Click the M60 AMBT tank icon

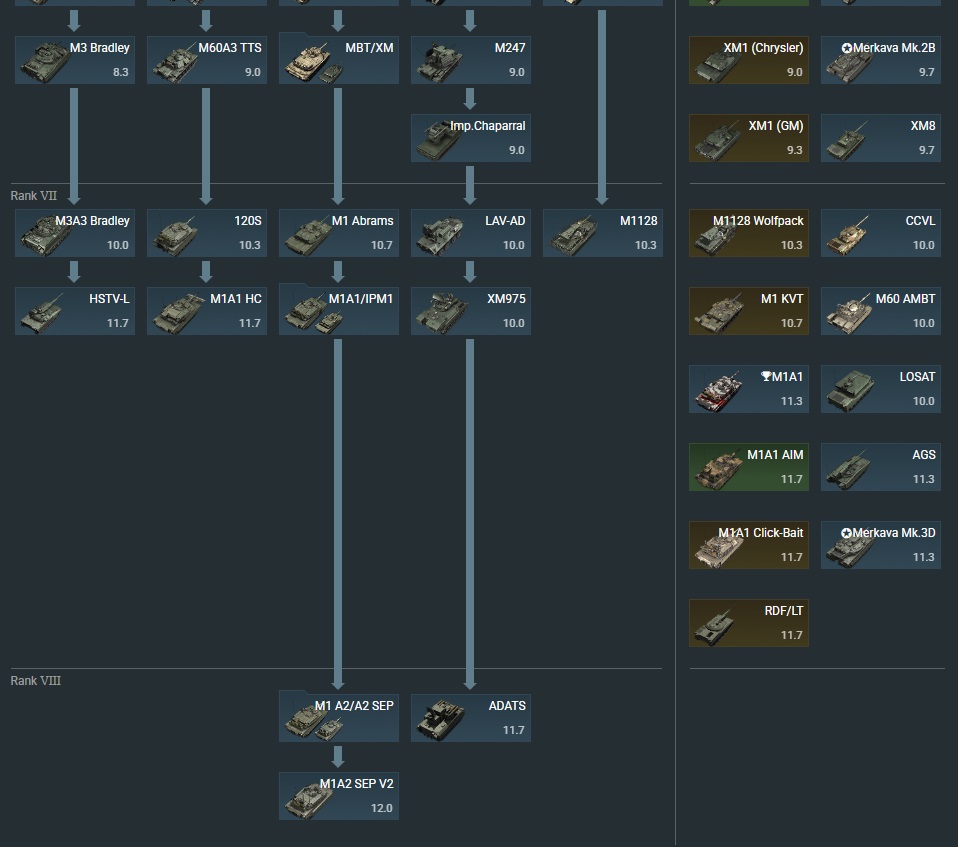(849, 314)
